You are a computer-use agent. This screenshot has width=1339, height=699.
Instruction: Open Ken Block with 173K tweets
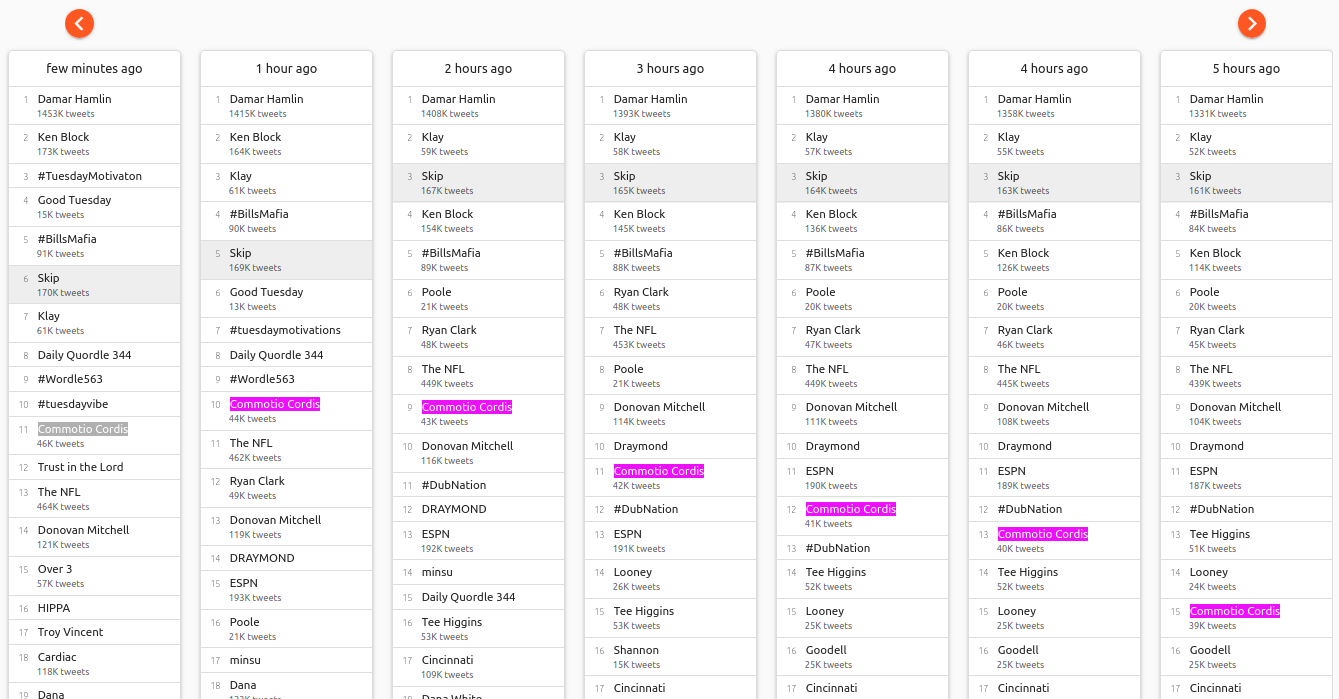(95, 144)
